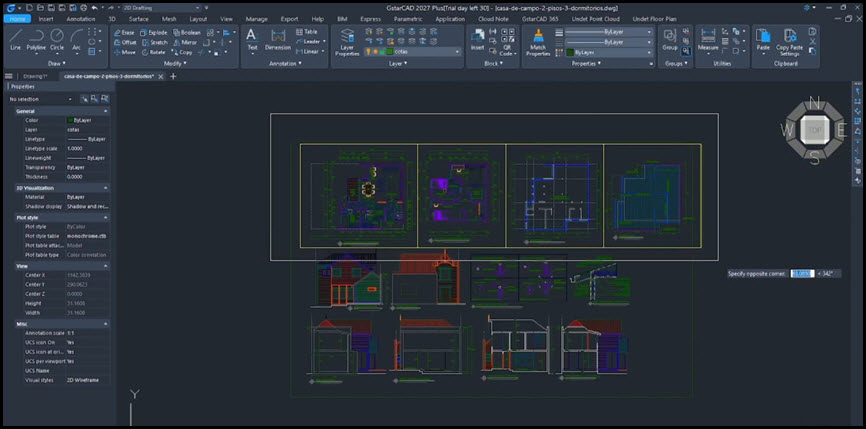The image size is (866, 429).
Task: Expand the Modify panel flyout
Action: click(x=174, y=63)
